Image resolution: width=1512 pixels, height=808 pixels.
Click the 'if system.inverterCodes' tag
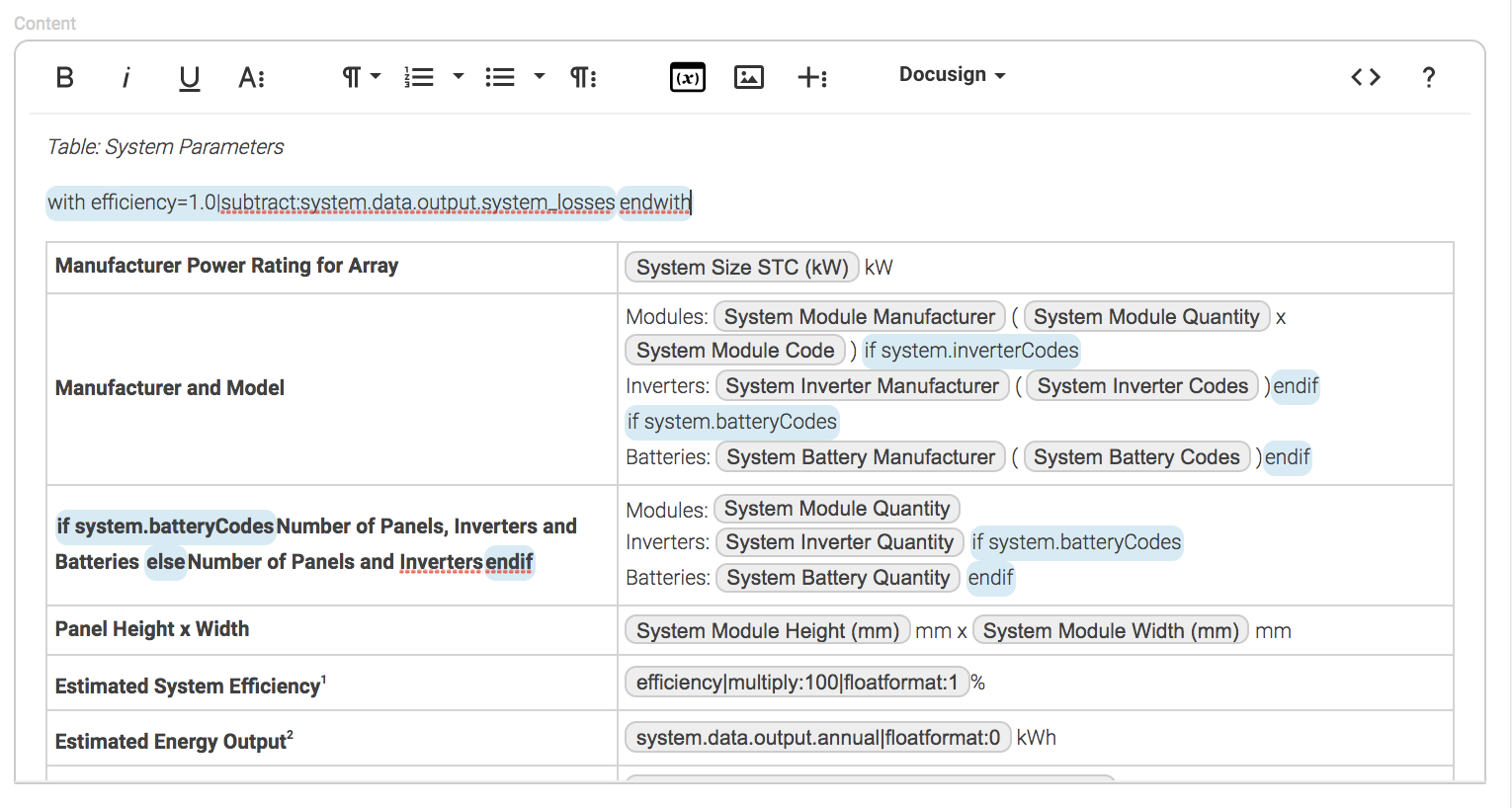click(x=971, y=351)
